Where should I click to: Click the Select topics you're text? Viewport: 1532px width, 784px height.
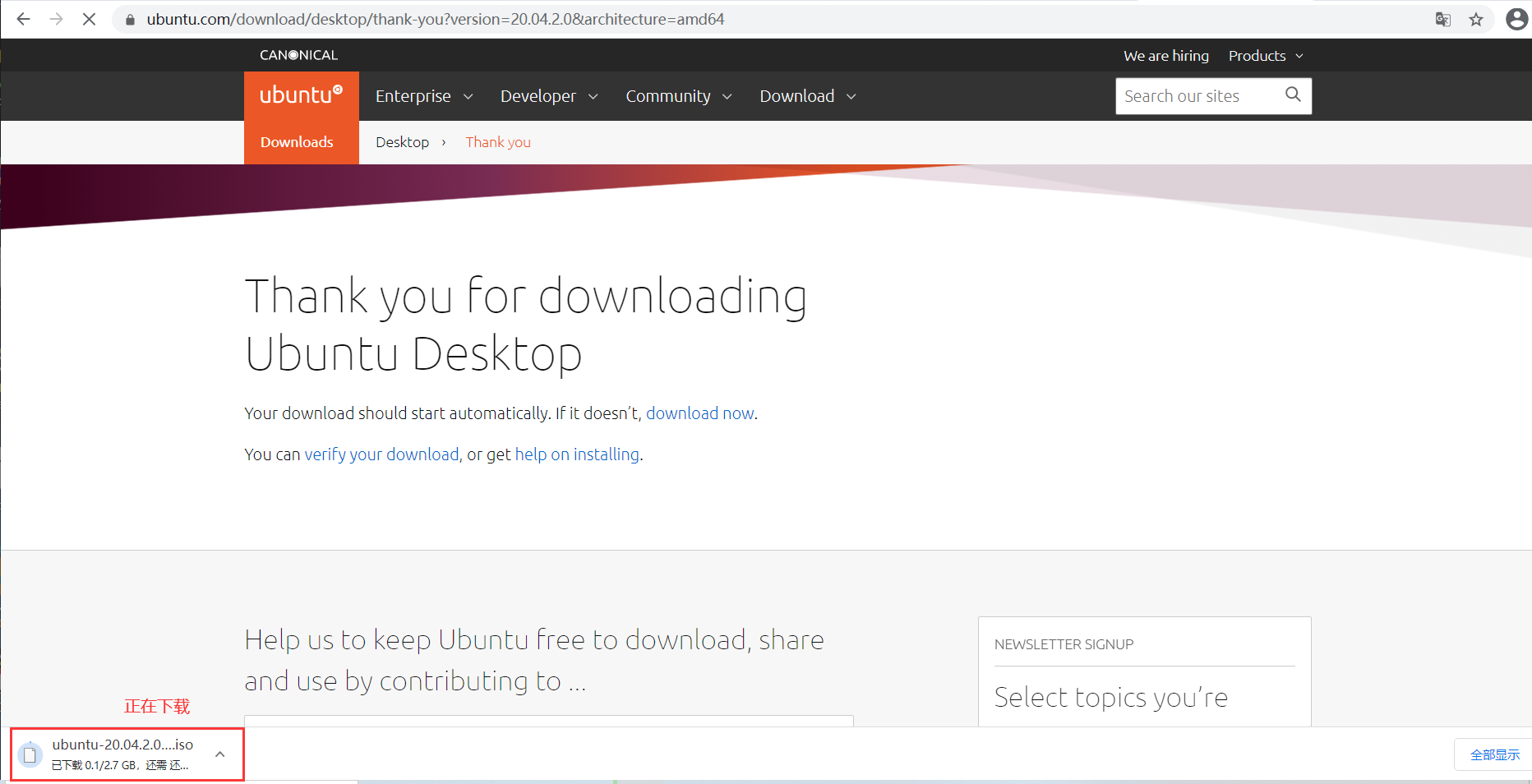[x=1111, y=698]
